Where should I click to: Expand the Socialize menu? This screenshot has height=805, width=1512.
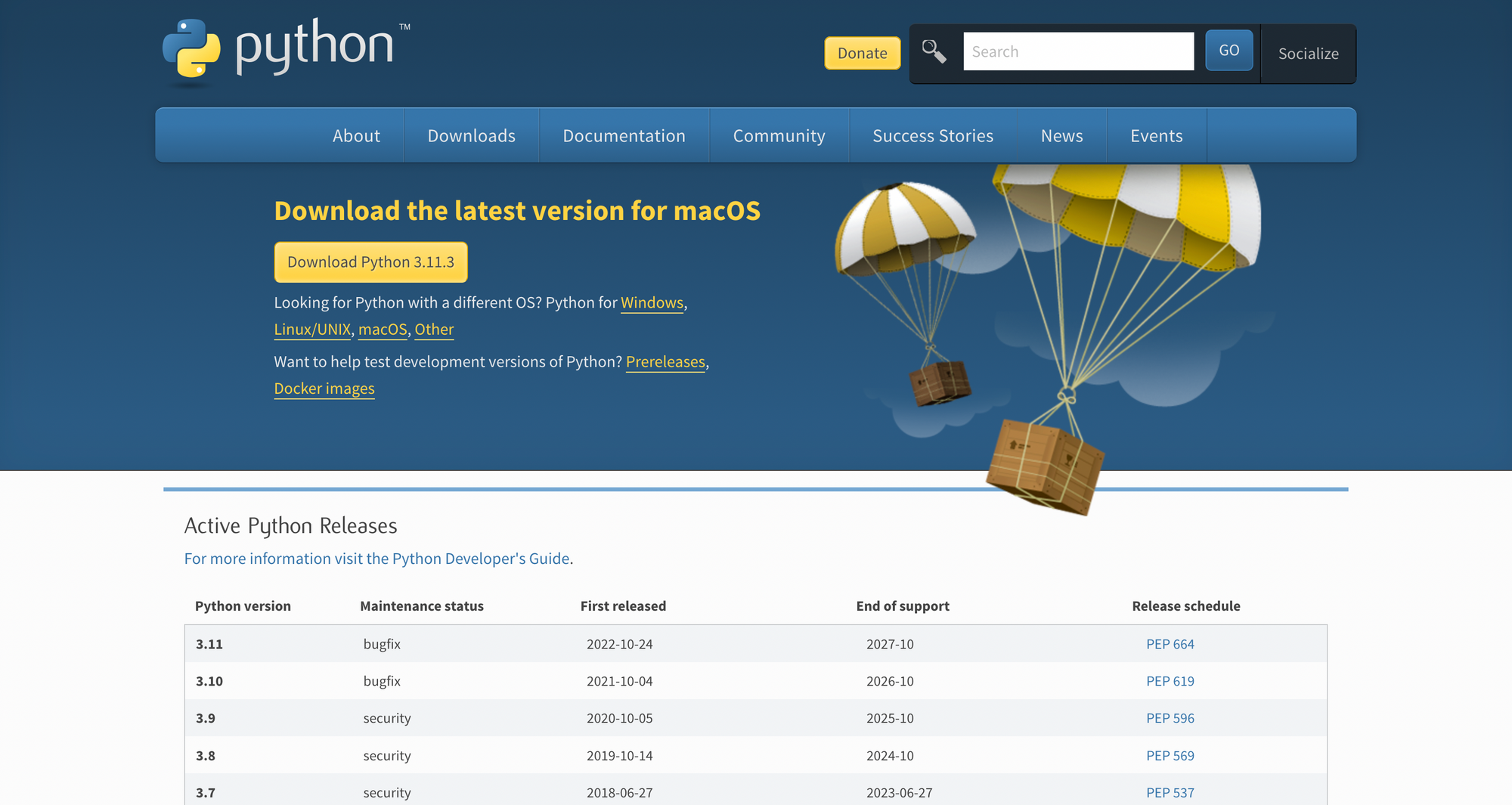[1308, 54]
